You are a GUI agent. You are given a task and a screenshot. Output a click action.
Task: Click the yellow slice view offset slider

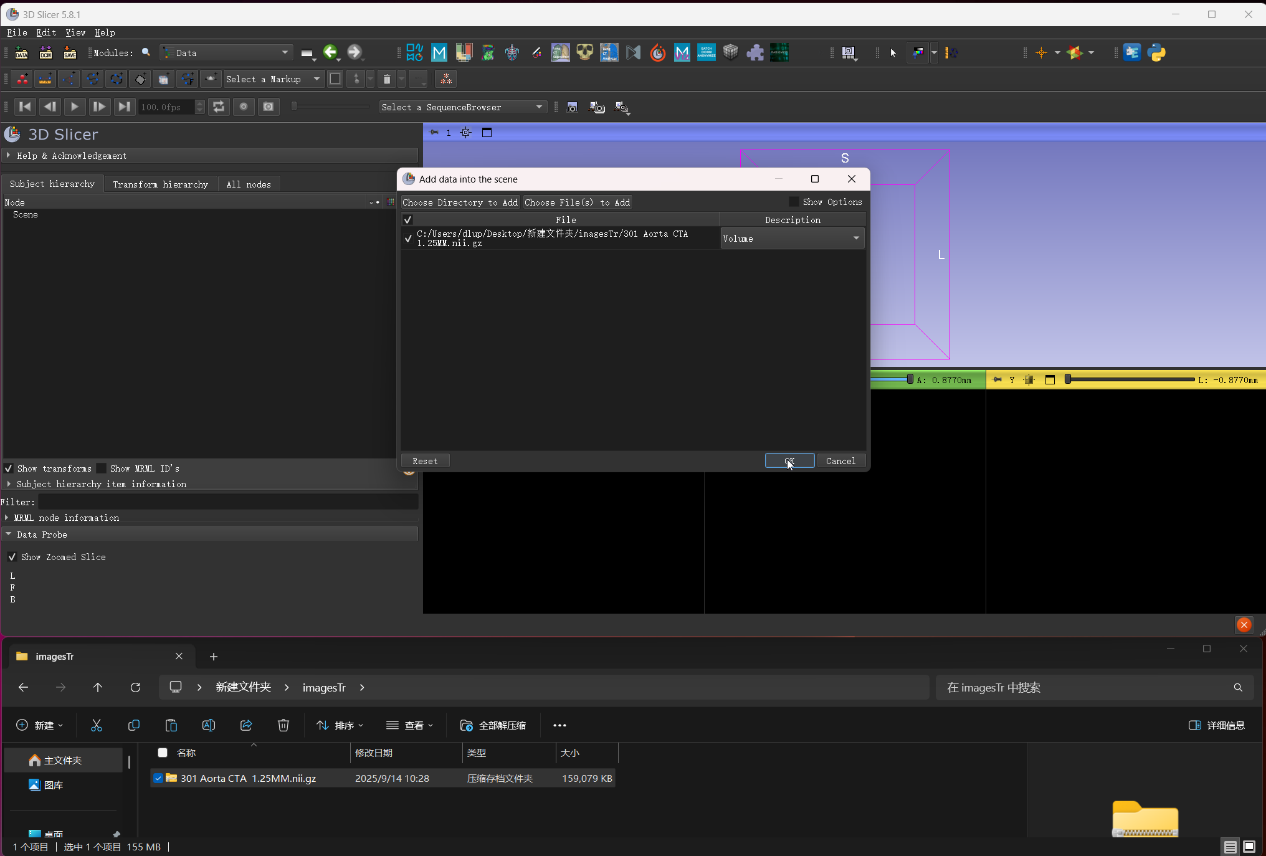tap(1129, 380)
